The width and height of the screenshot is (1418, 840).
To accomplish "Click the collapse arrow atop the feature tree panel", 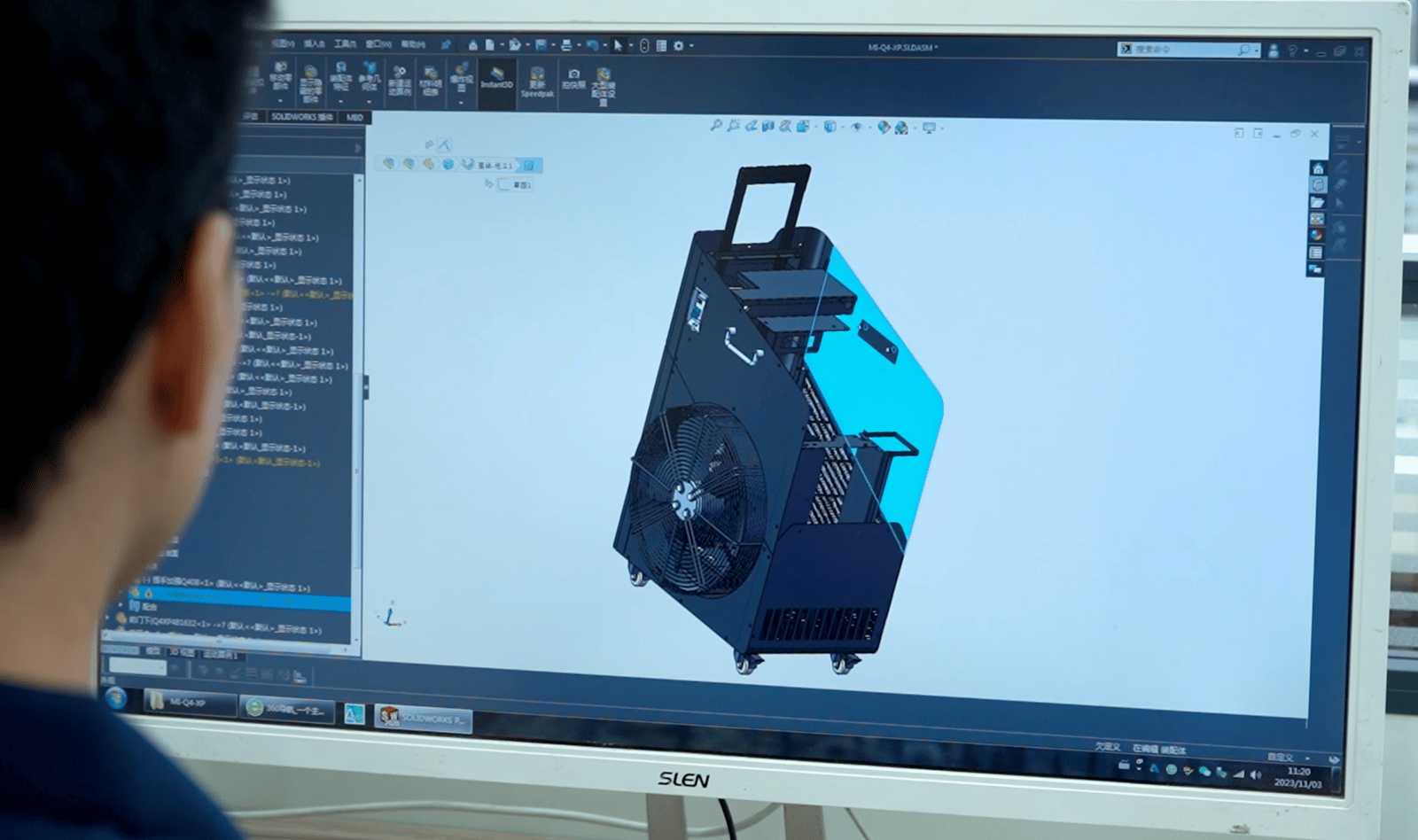I will [x=358, y=148].
